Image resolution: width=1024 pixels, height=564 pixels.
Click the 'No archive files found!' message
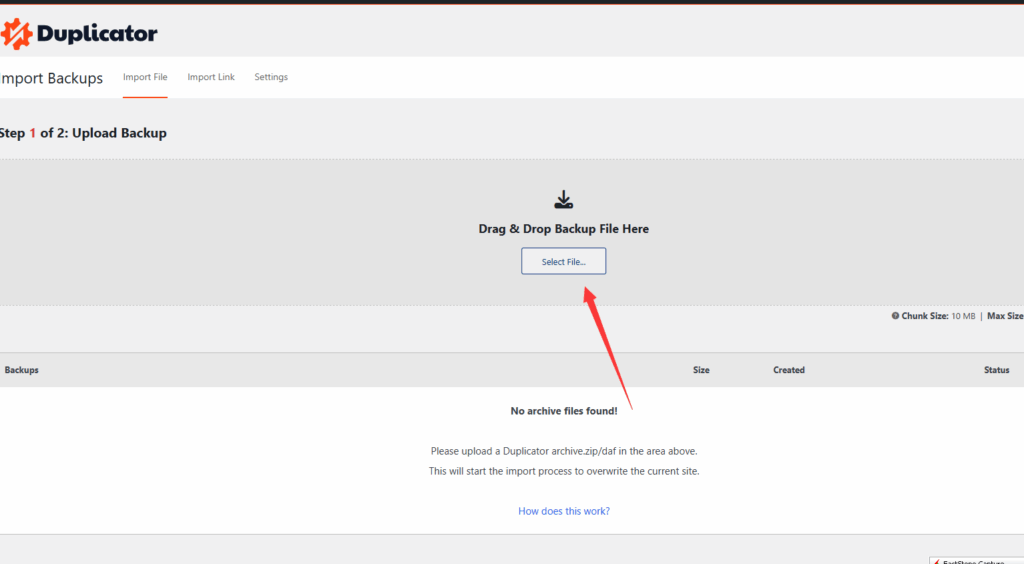click(564, 411)
